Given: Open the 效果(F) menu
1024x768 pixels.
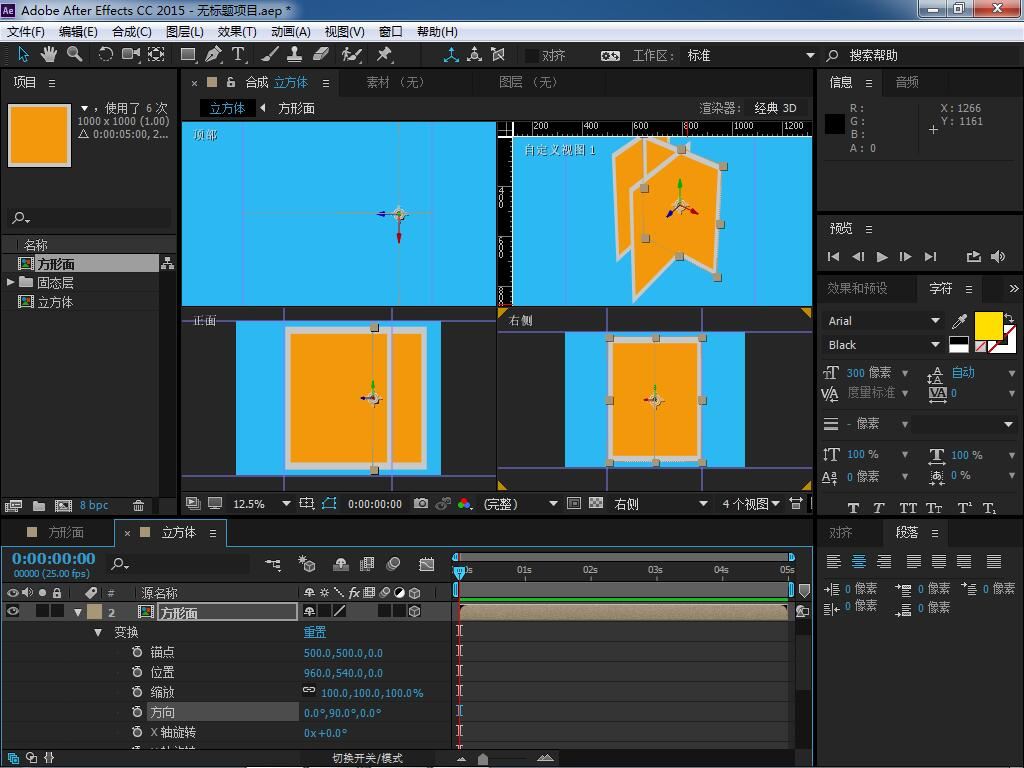Looking at the screenshot, I should [x=238, y=31].
